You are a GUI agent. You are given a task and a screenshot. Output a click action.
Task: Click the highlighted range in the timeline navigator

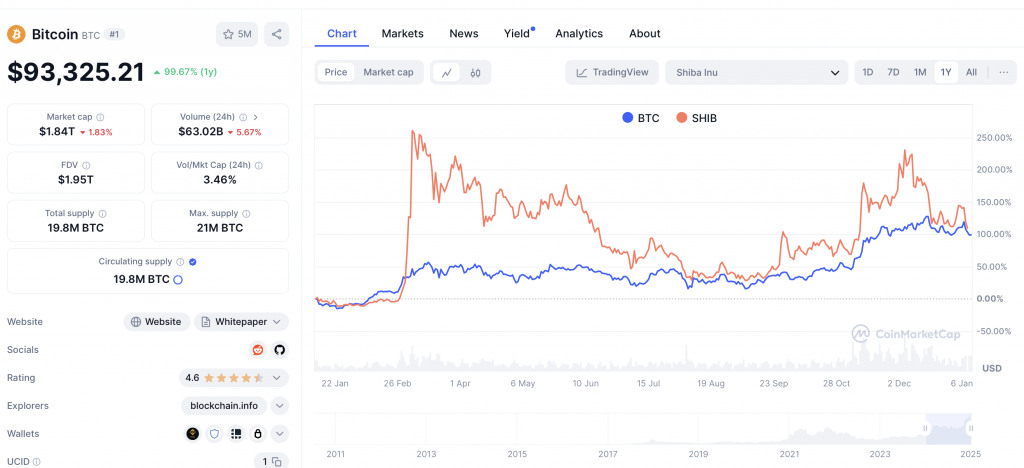948,428
